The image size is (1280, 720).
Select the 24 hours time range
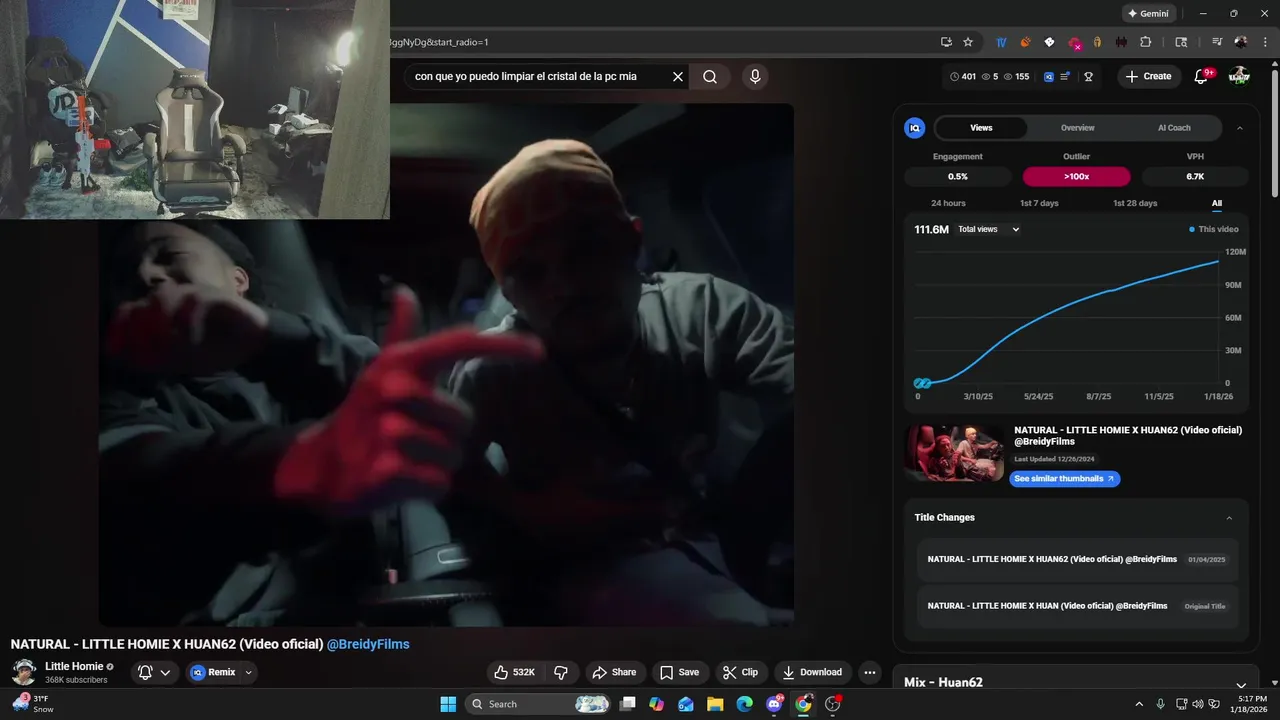tap(948, 203)
